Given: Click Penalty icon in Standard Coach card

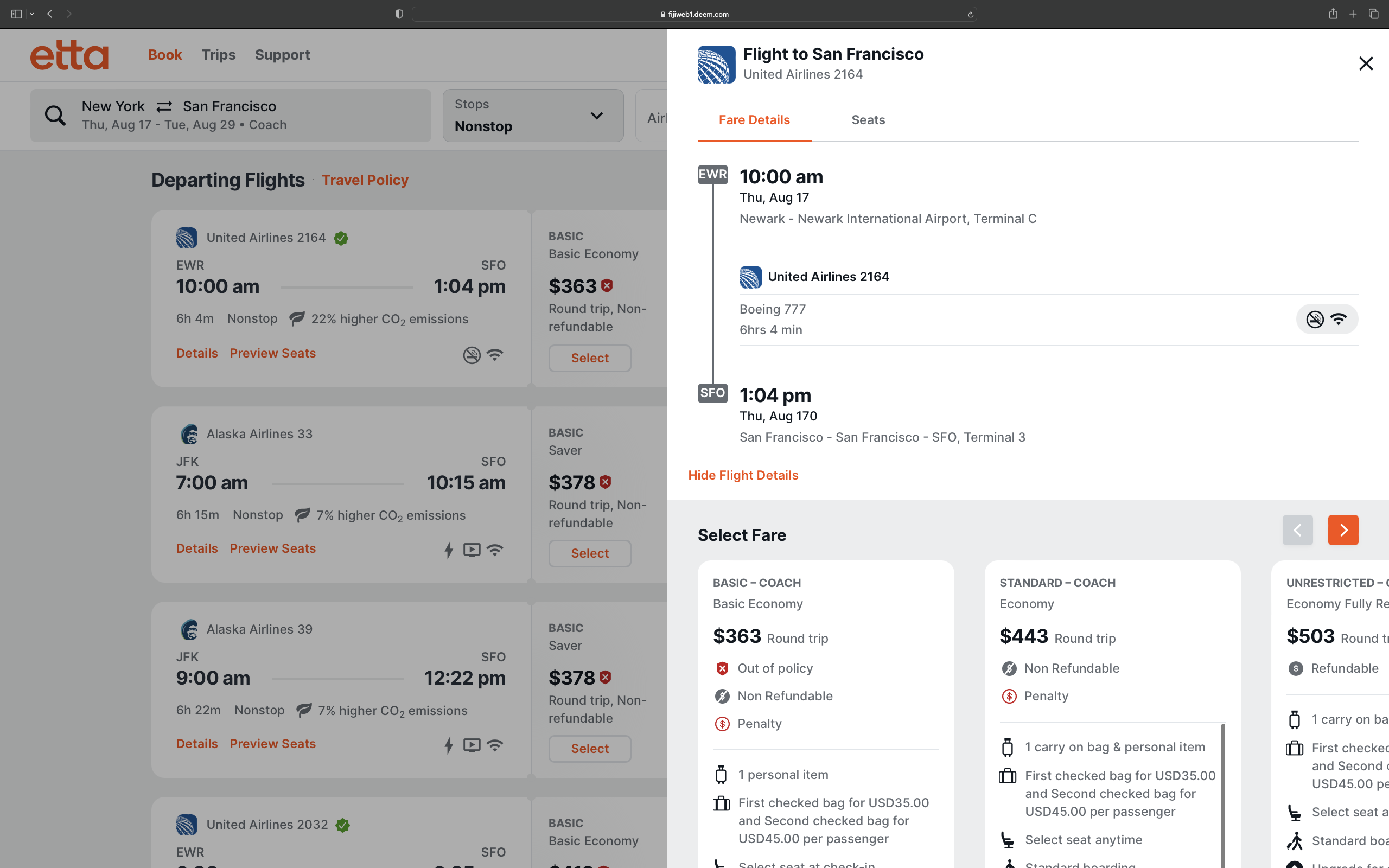Looking at the screenshot, I should pos(1009,697).
